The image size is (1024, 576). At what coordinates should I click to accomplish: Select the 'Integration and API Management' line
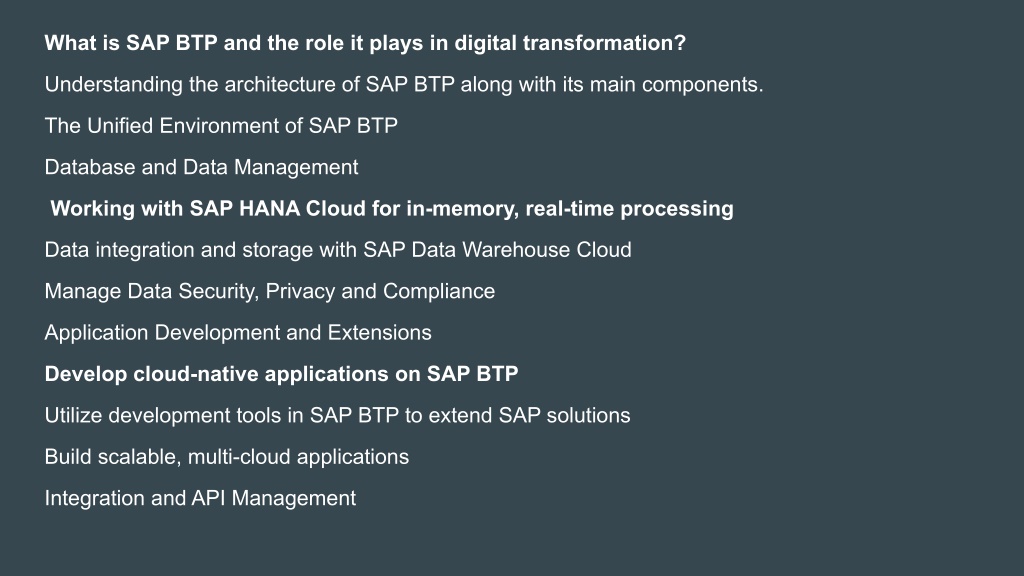[x=200, y=498]
